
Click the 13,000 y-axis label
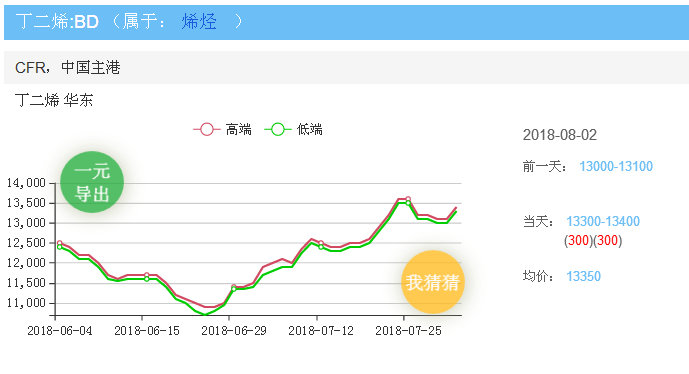coord(26,223)
